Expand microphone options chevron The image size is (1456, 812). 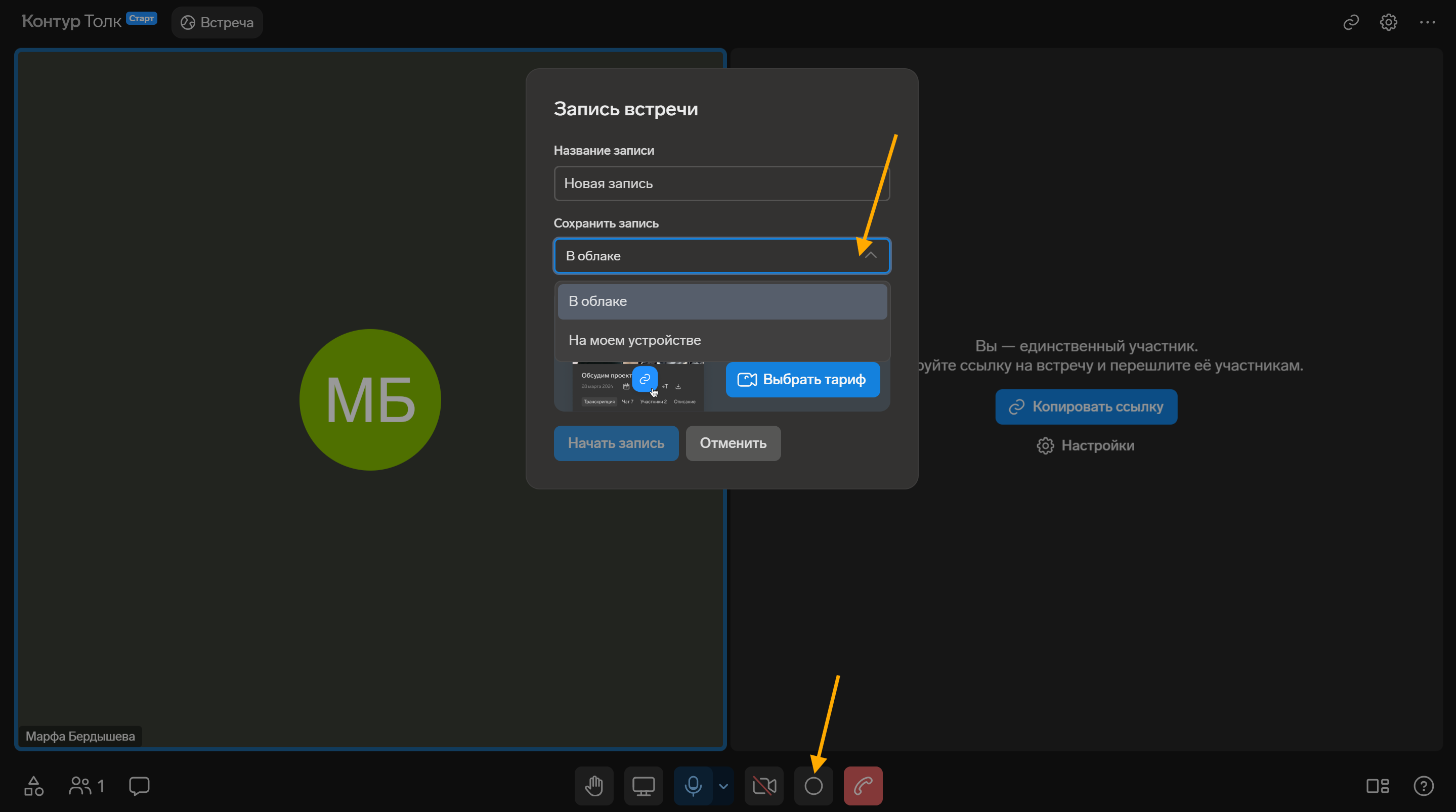pos(723,785)
